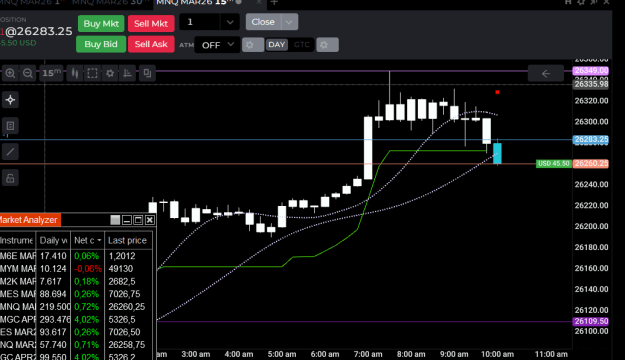Select the M6E MAR row in Market Analyzer
The height and width of the screenshot is (360, 625).
76,256
